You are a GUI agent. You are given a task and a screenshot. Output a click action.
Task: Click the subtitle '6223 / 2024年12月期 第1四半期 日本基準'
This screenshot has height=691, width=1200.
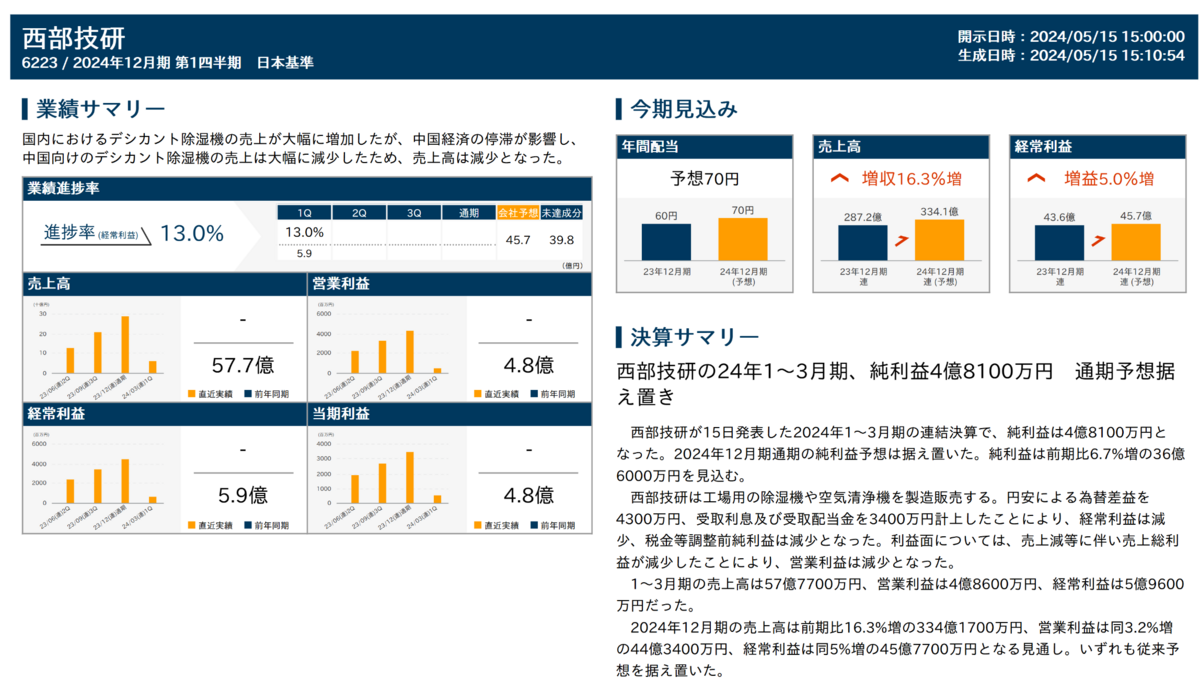pos(168,63)
